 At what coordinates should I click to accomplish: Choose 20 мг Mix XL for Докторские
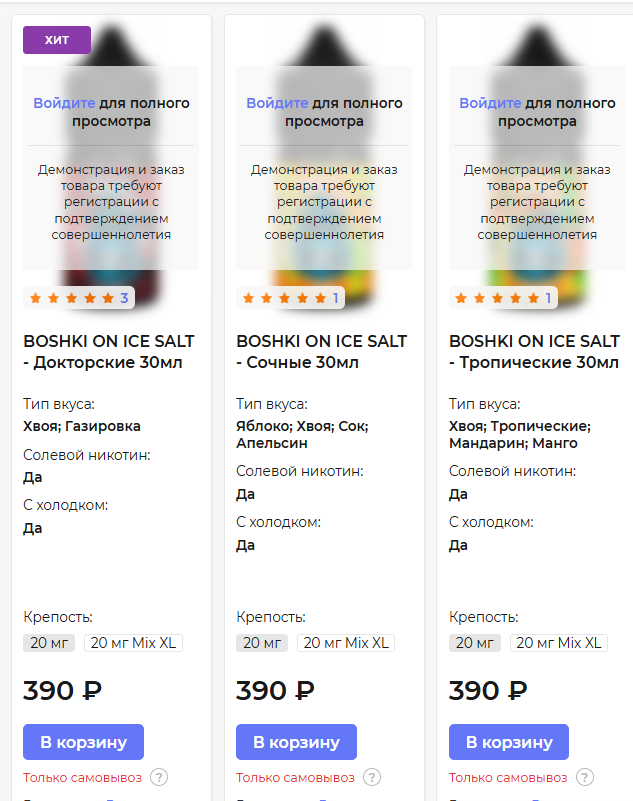coord(133,643)
